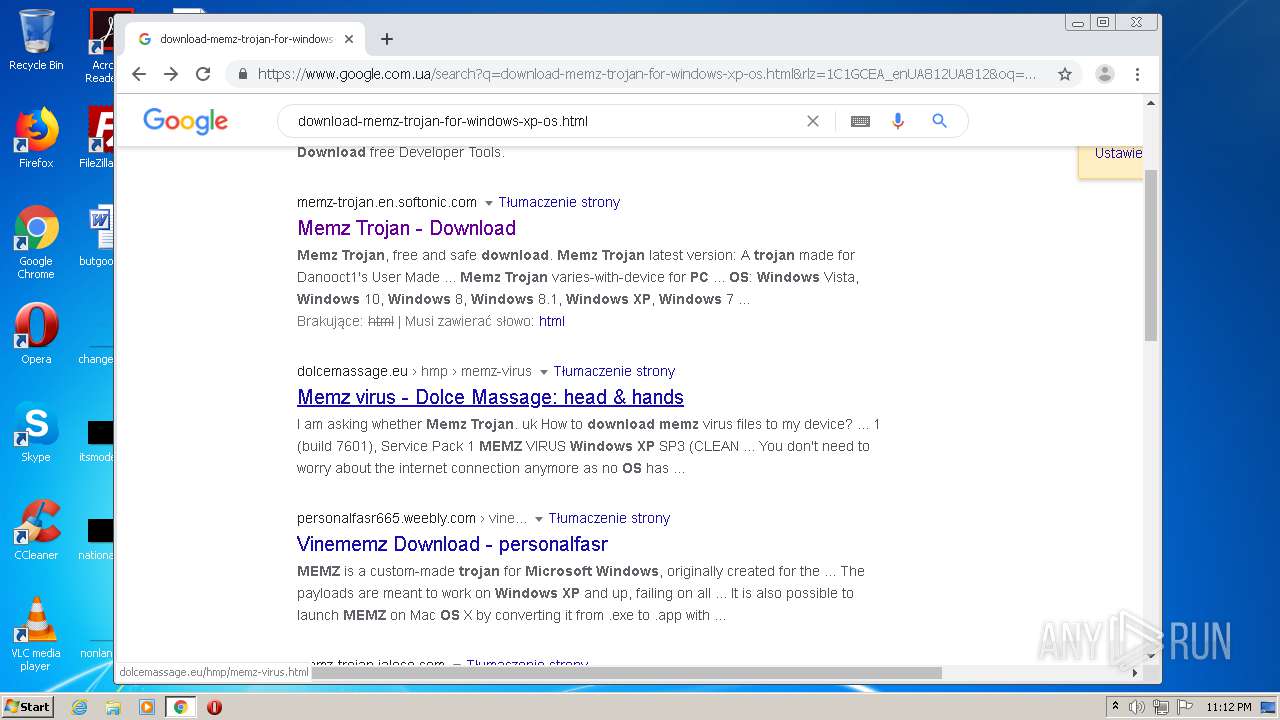The width and height of the screenshot is (1280, 720).
Task: Open a new tab with the plus button
Action: (x=387, y=39)
